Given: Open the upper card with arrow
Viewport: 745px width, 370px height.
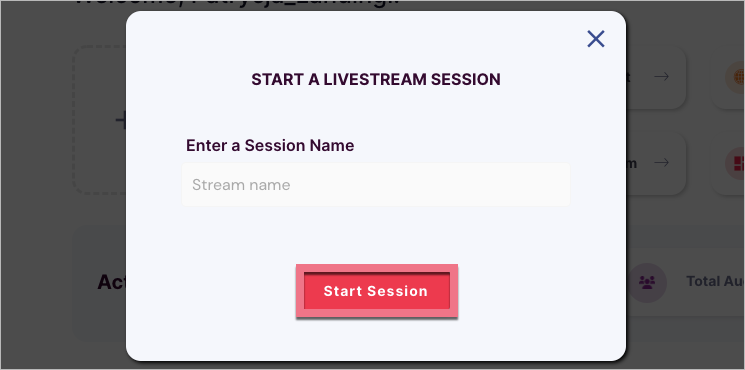Looking at the screenshot, I should (656, 77).
